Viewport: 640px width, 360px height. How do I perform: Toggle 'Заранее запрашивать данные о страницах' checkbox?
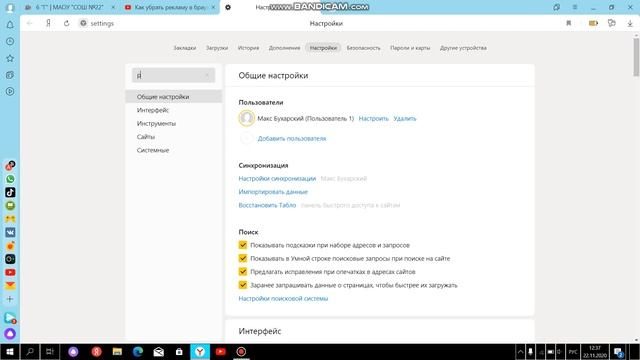(x=243, y=285)
